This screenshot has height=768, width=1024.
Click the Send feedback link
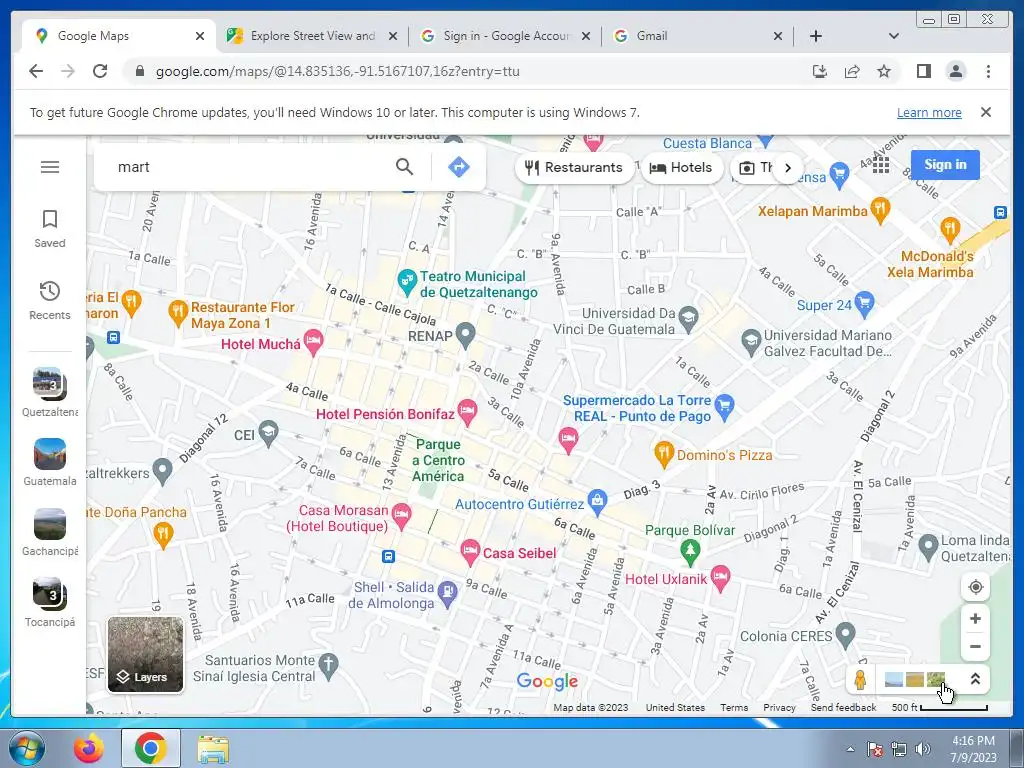[843, 707]
